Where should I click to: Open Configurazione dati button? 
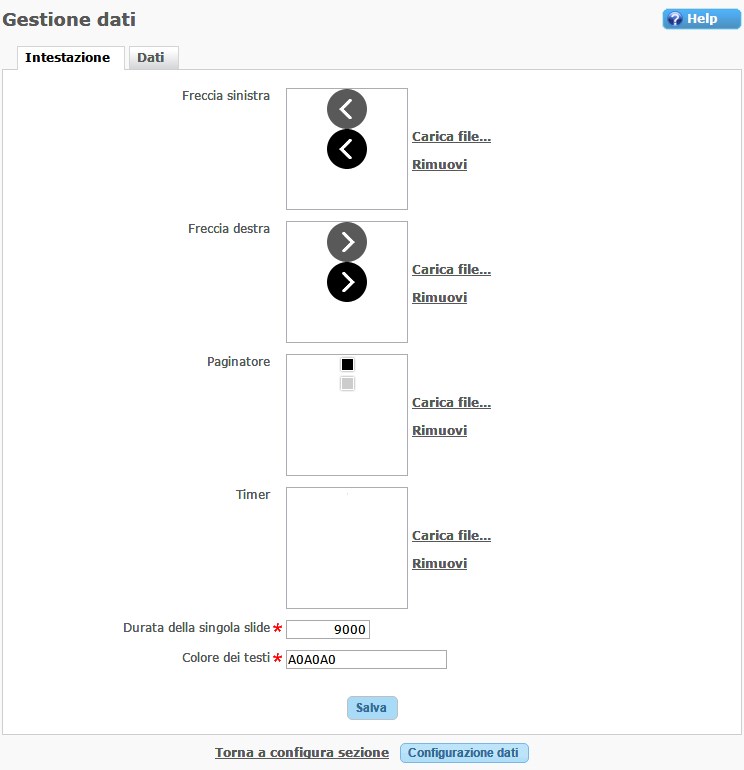pyautogui.click(x=464, y=753)
